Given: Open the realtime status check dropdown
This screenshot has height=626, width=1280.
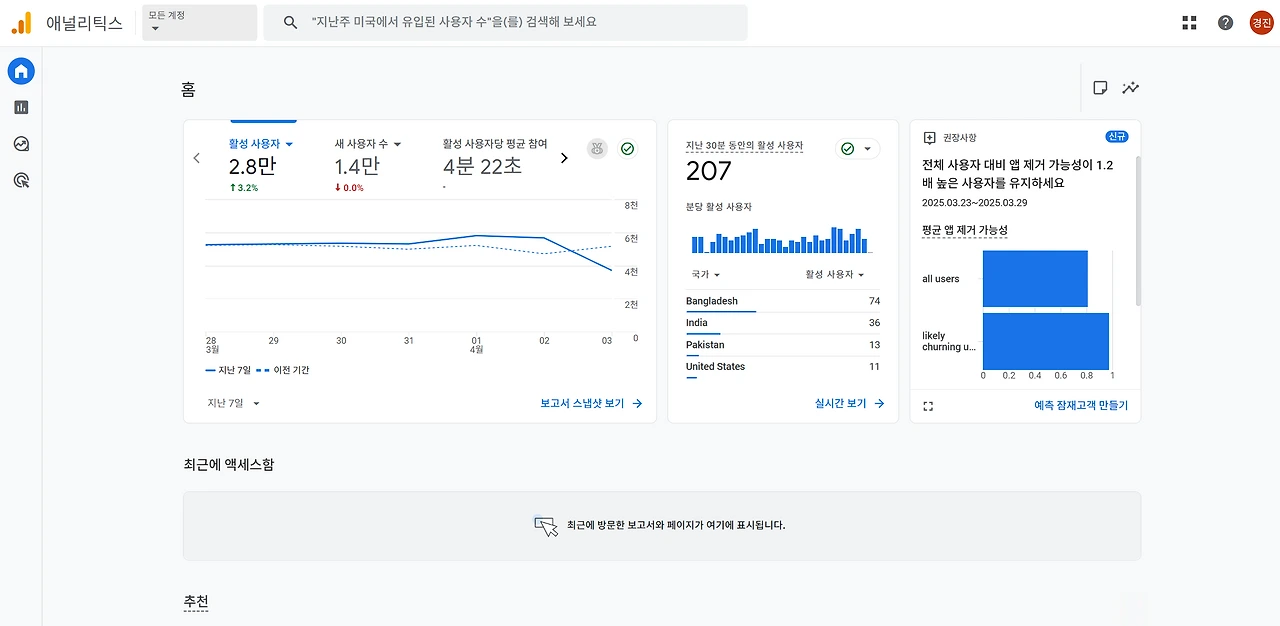Looking at the screenshot, I should [x=857, y=149].
